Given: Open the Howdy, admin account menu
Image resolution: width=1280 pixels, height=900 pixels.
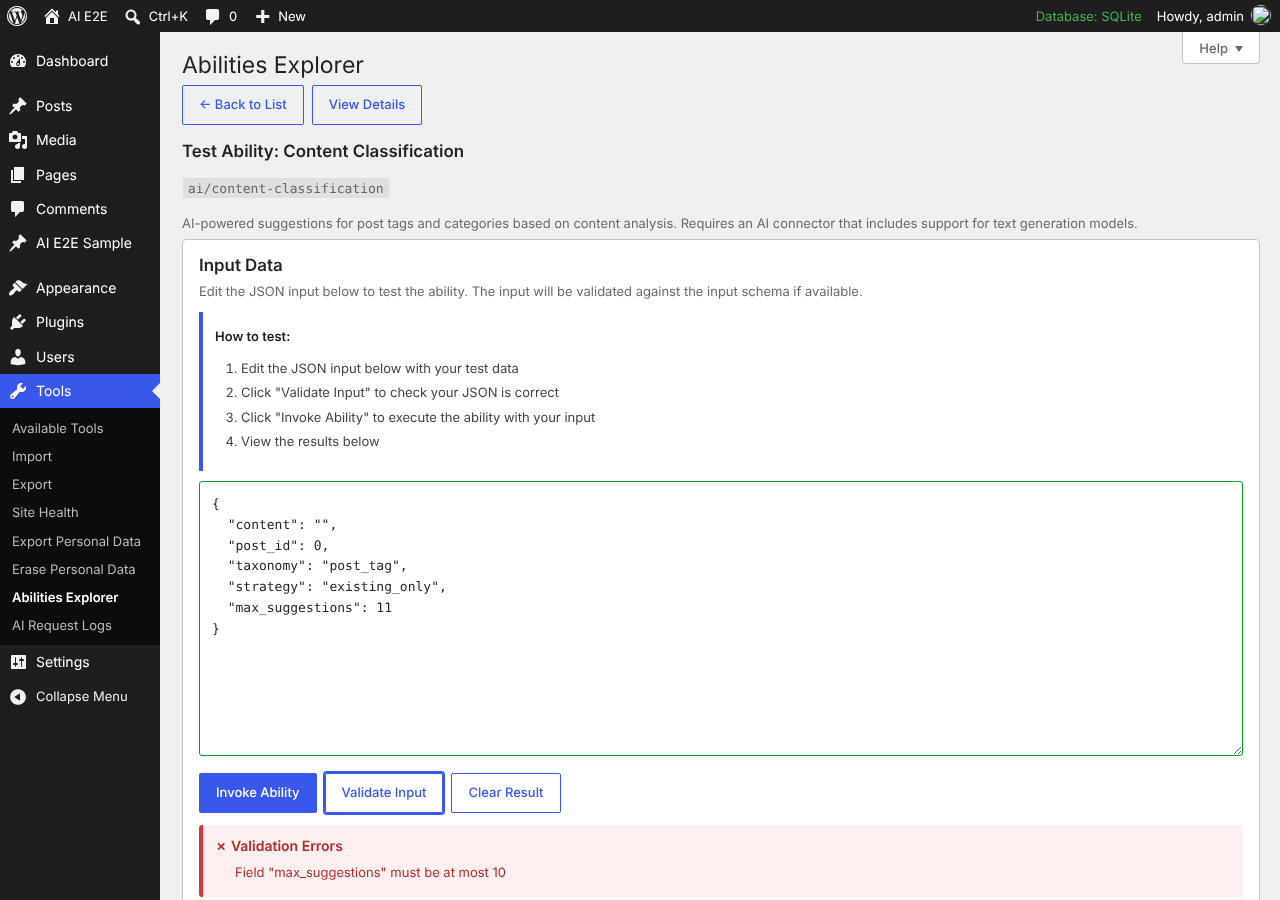Looking at the screenshot, I should point(1213,16).
